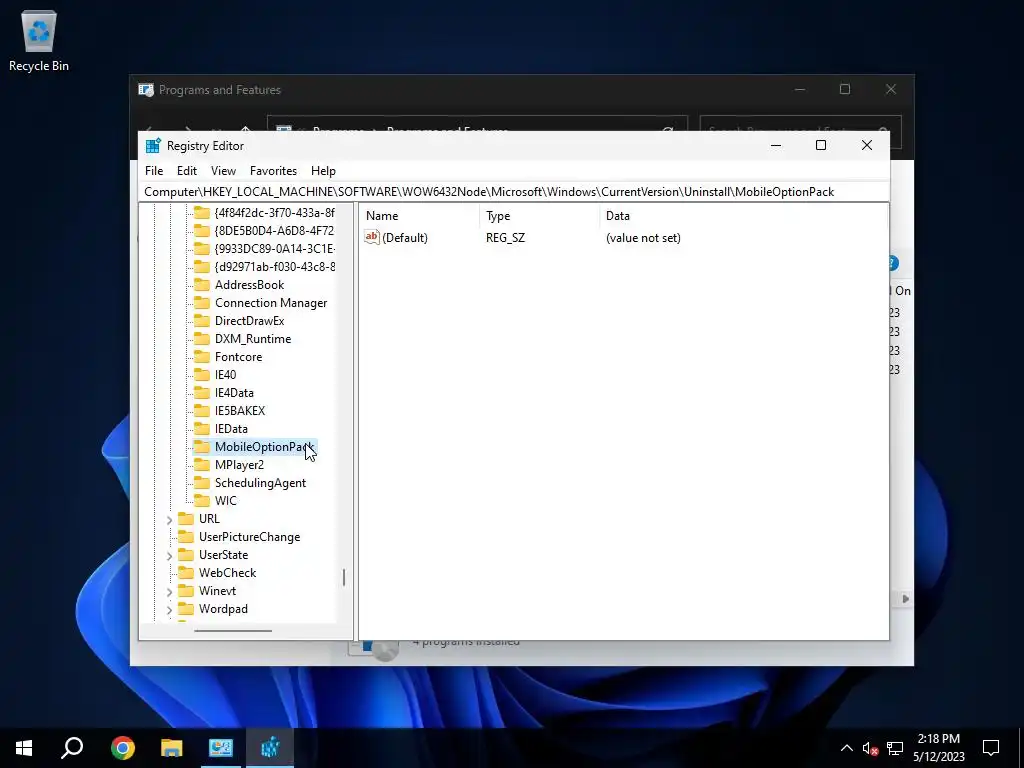Click the Connection Manager folder icon

click(202, 303)
